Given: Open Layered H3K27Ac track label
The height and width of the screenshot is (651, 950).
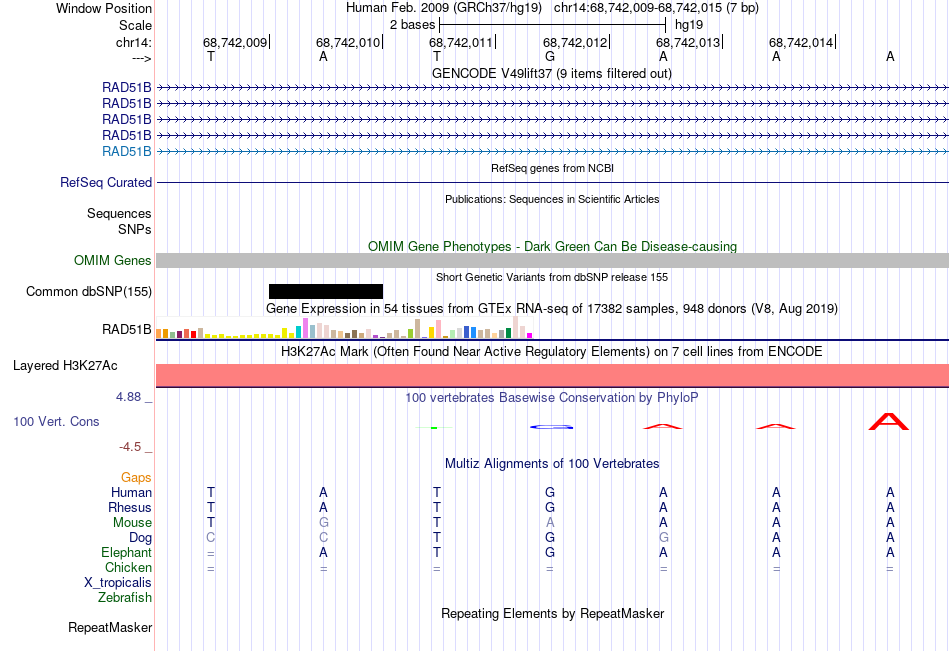Looking at the screenshot, I should [x=65, y=366].
